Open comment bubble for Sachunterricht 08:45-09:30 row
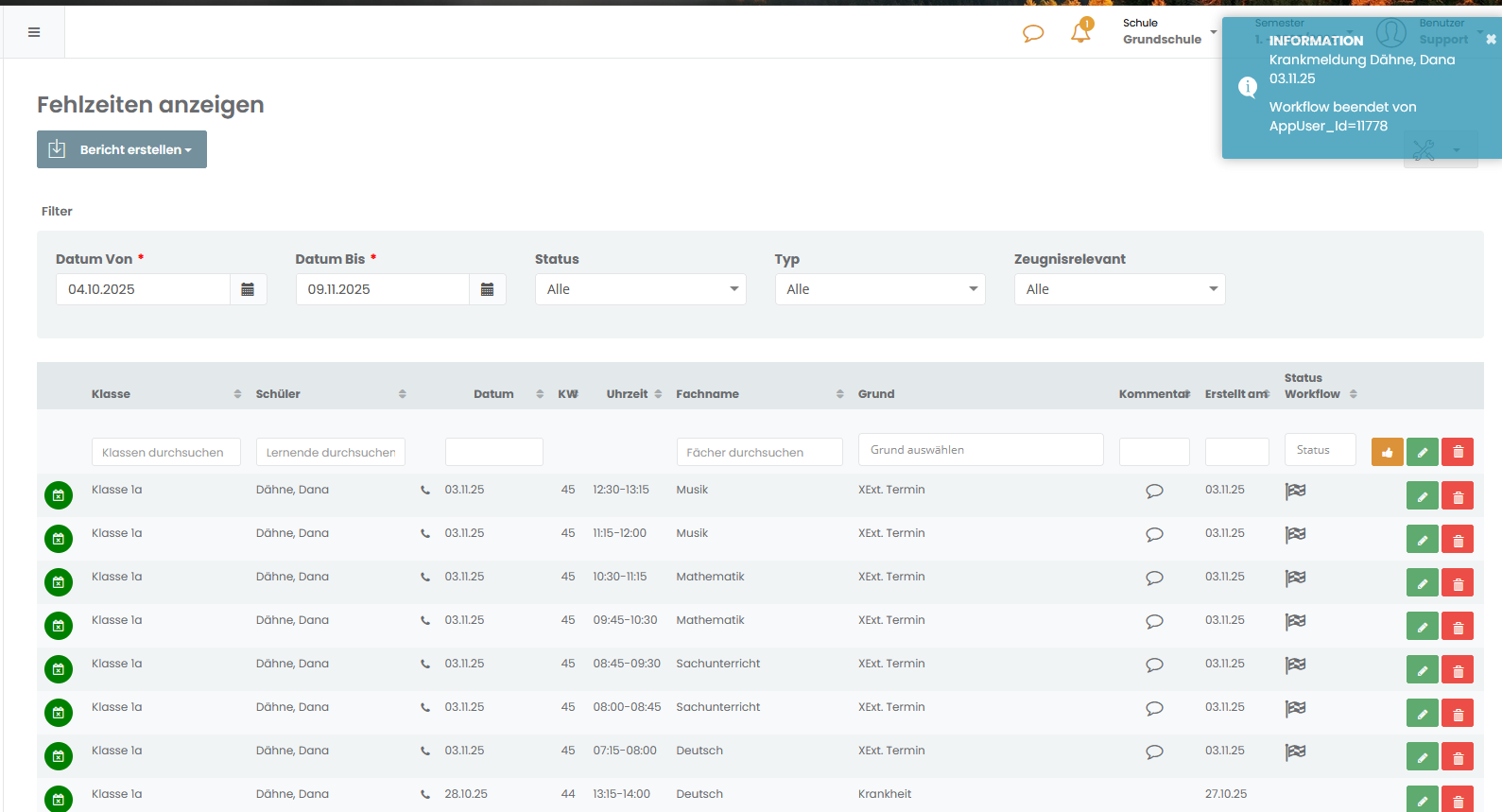1502x812 pixels. click(1154, 665)
